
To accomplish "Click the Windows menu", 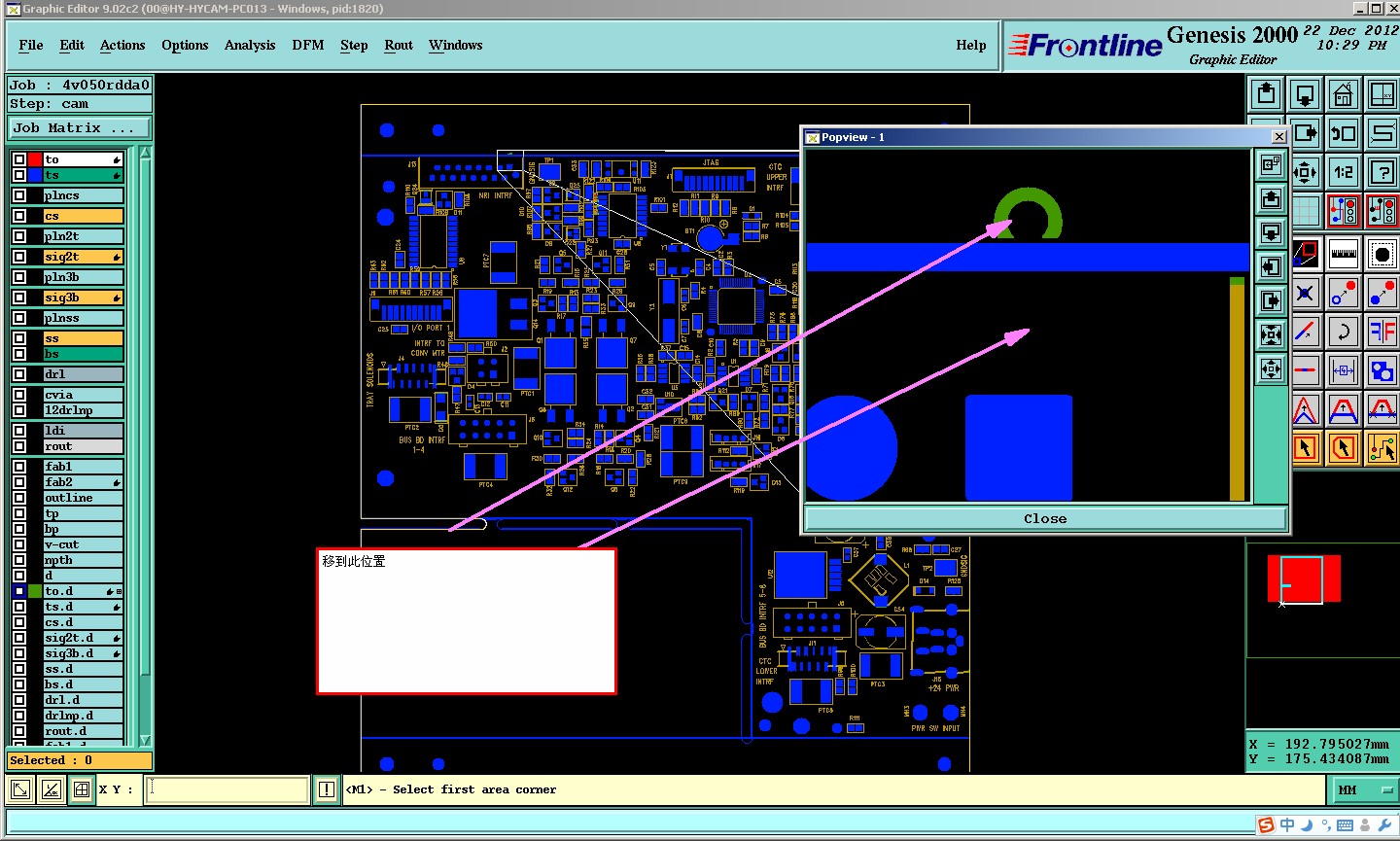I will coord(455,45).
